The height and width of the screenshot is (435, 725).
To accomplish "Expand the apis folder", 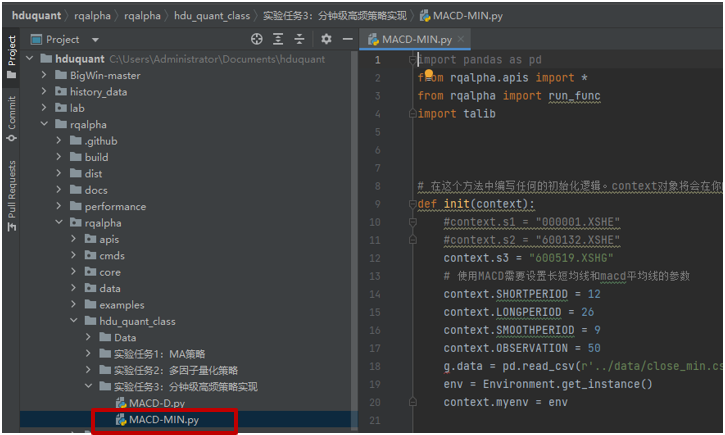I will (74, 239).
